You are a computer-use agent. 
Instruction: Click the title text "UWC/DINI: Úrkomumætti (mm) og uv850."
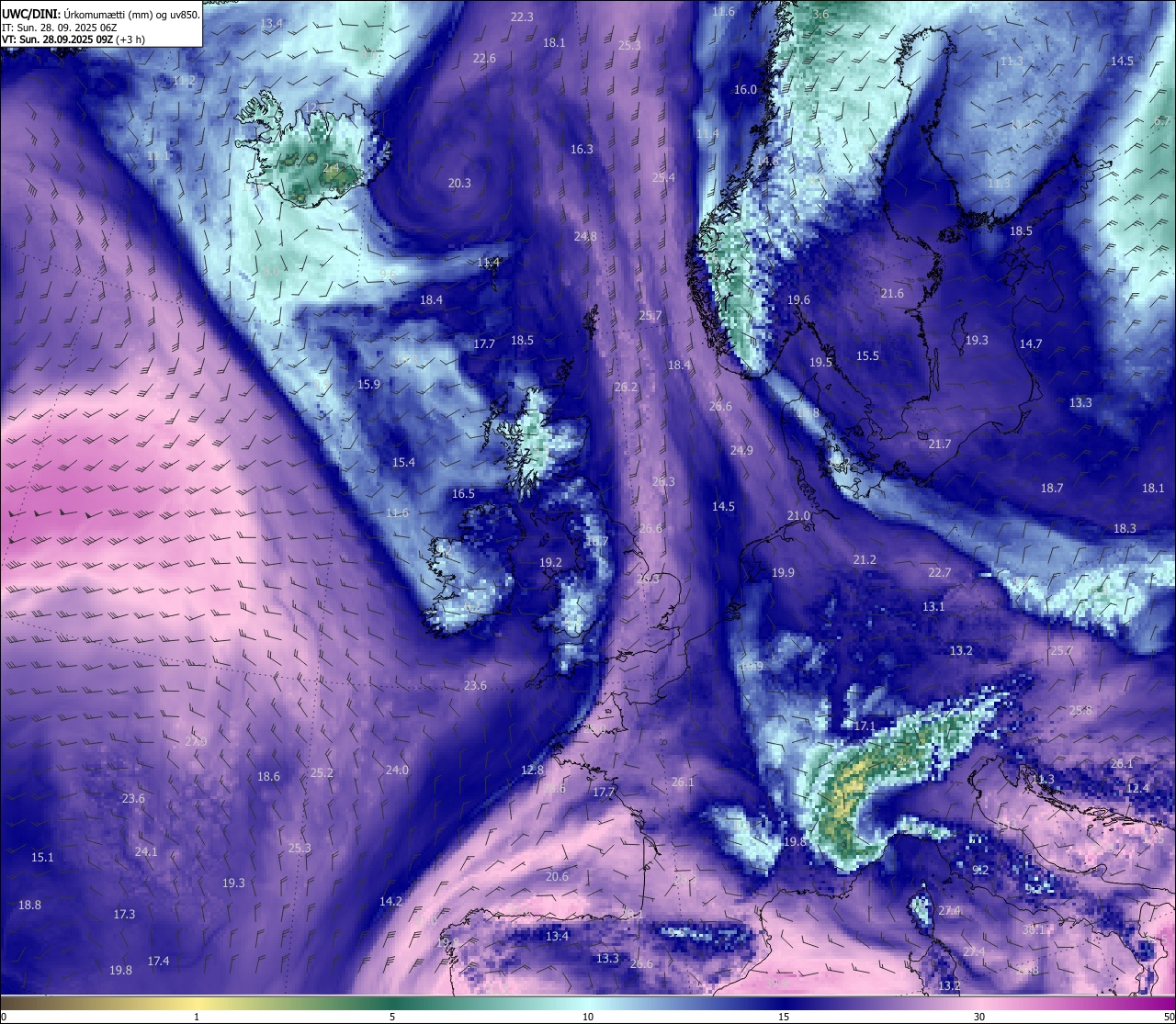click(x=100, y=14)
